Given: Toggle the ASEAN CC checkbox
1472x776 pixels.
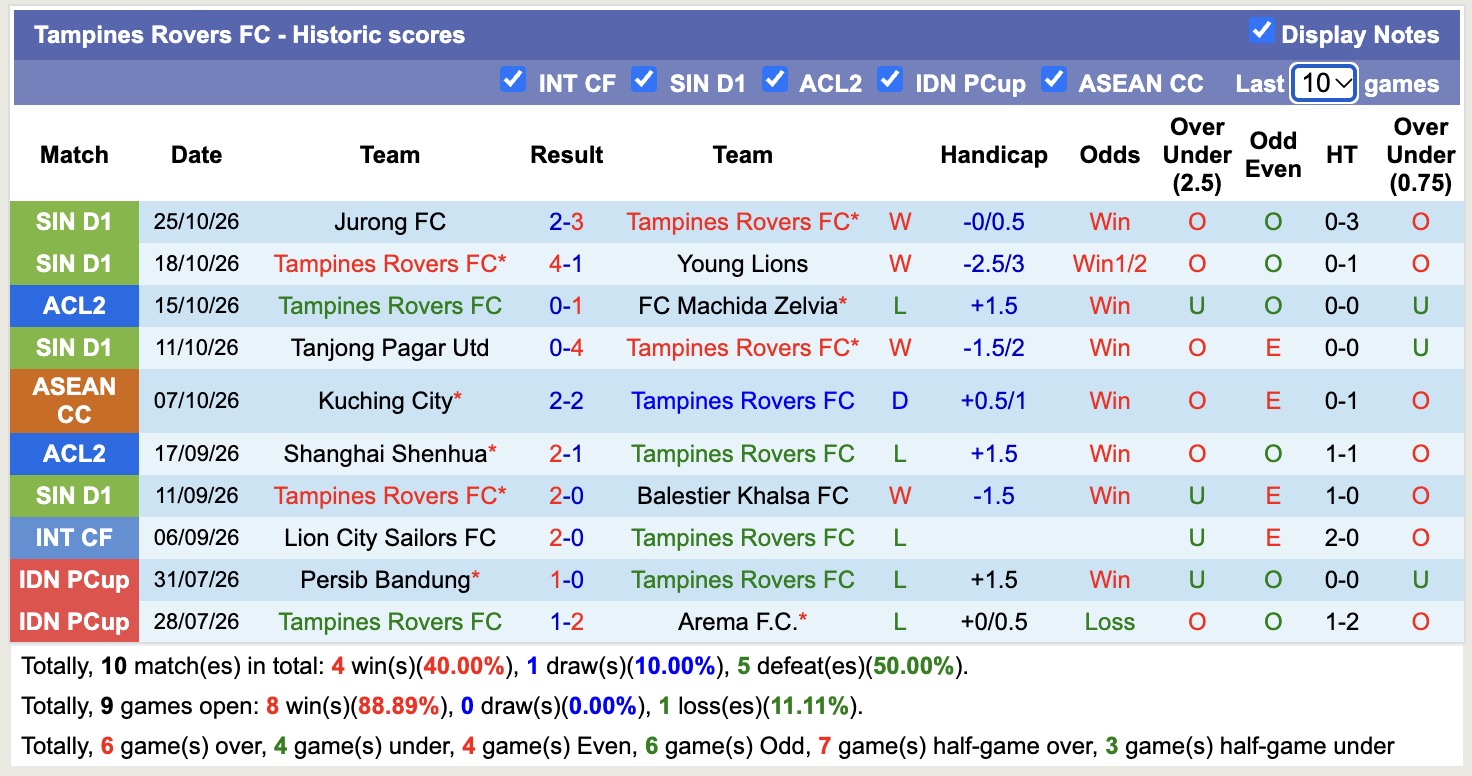Looking at the screenshot, I should click(1053, 79).
